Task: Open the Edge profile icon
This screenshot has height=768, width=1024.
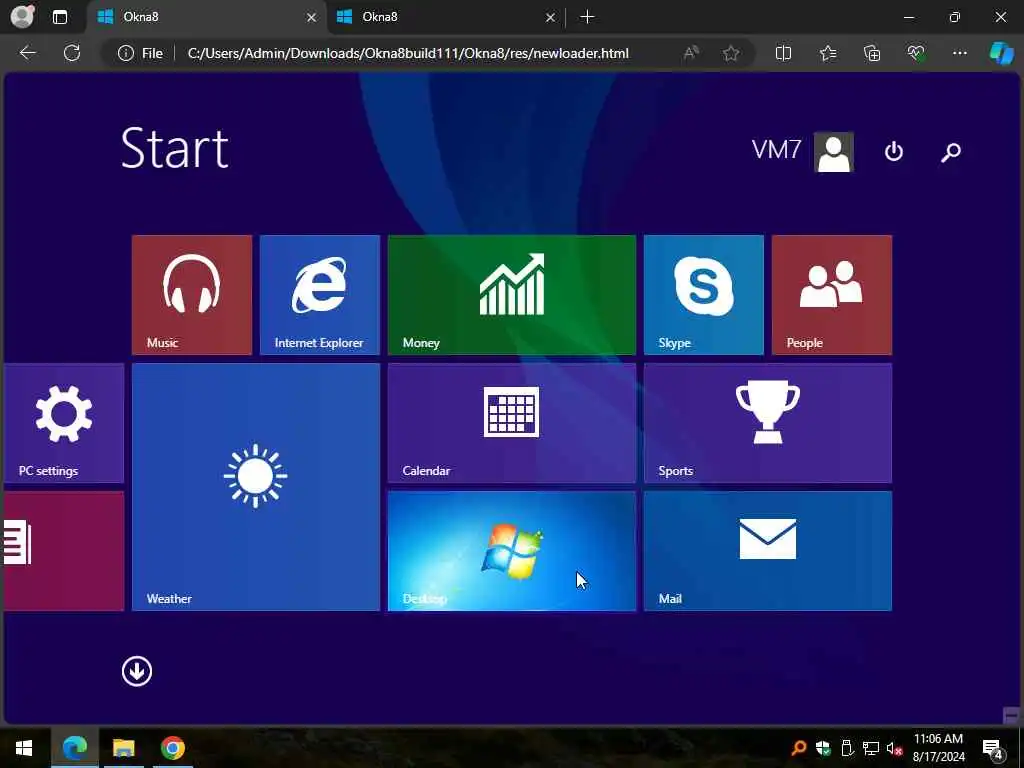Action: tap(22, 17)
